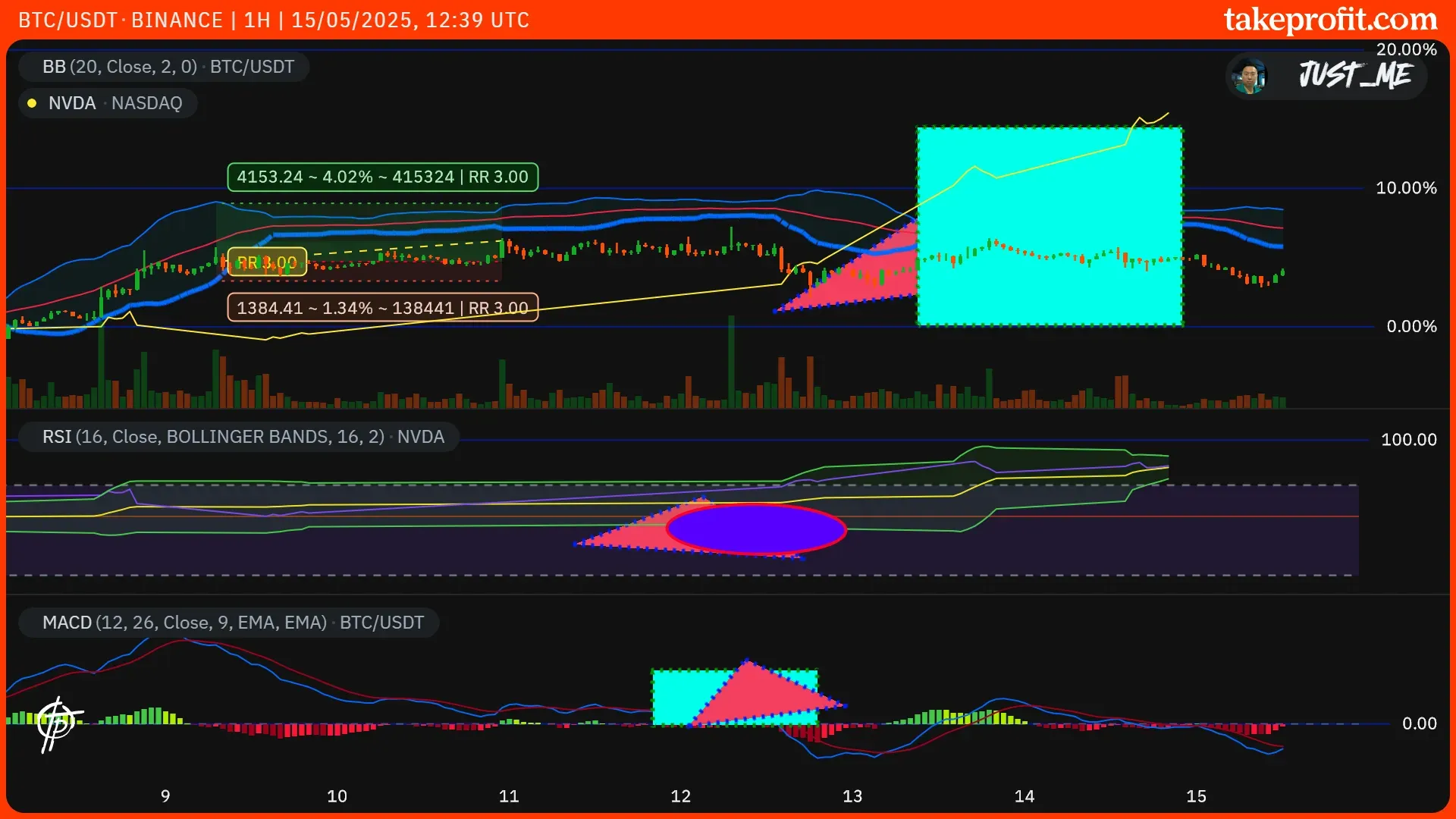1456x819 pixels.
Task: Click the yellow NVDA legend dot
Action: tap(32, 103)
